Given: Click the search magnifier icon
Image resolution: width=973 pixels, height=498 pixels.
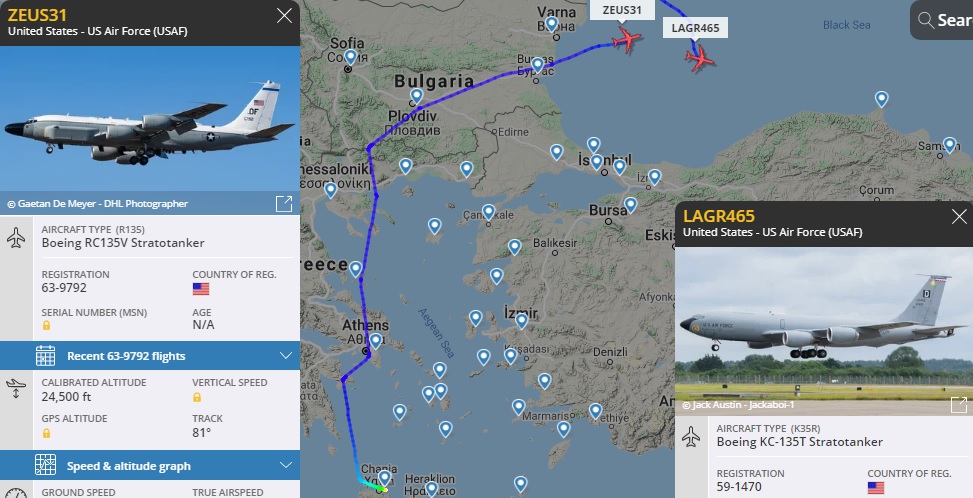Looking at the screenshot, I should [925, 20].
